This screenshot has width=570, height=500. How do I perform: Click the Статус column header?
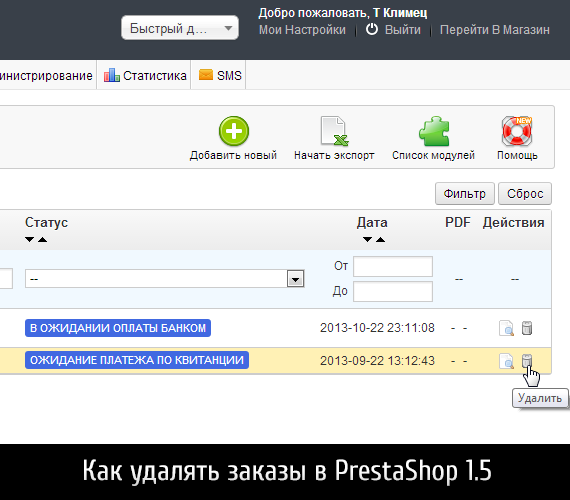47,222
